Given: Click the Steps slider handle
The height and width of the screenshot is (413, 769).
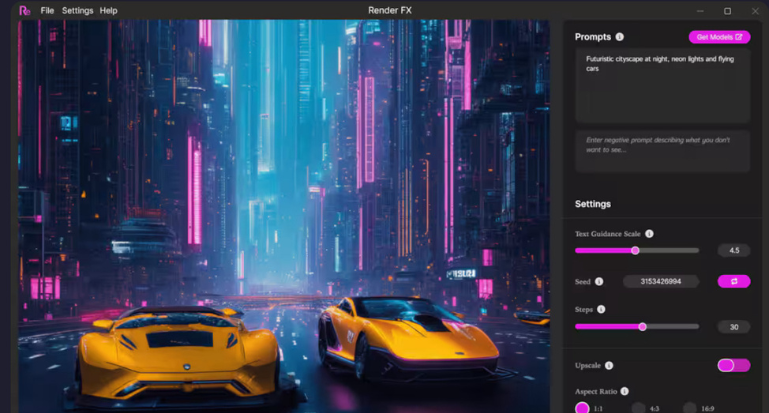Looking at the screenshot, I should 642,326.
